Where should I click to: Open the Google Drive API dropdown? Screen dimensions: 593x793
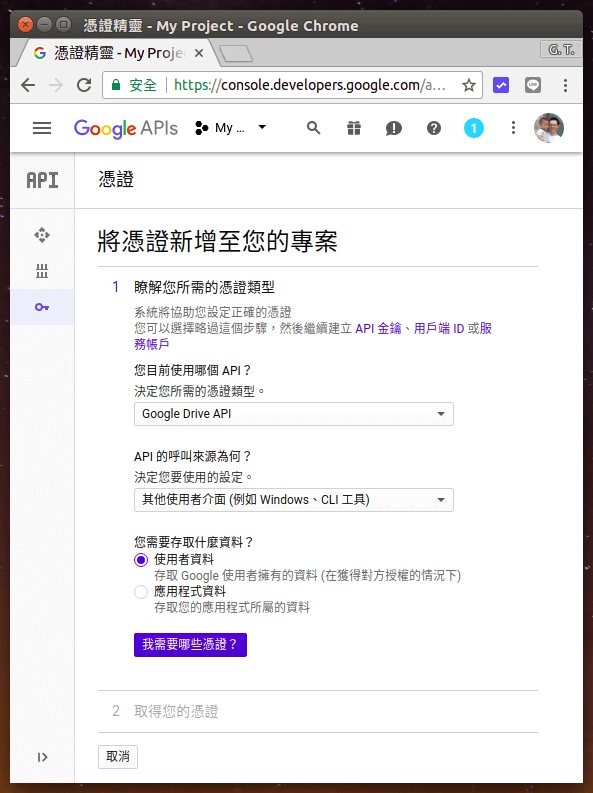pos(294,414)
